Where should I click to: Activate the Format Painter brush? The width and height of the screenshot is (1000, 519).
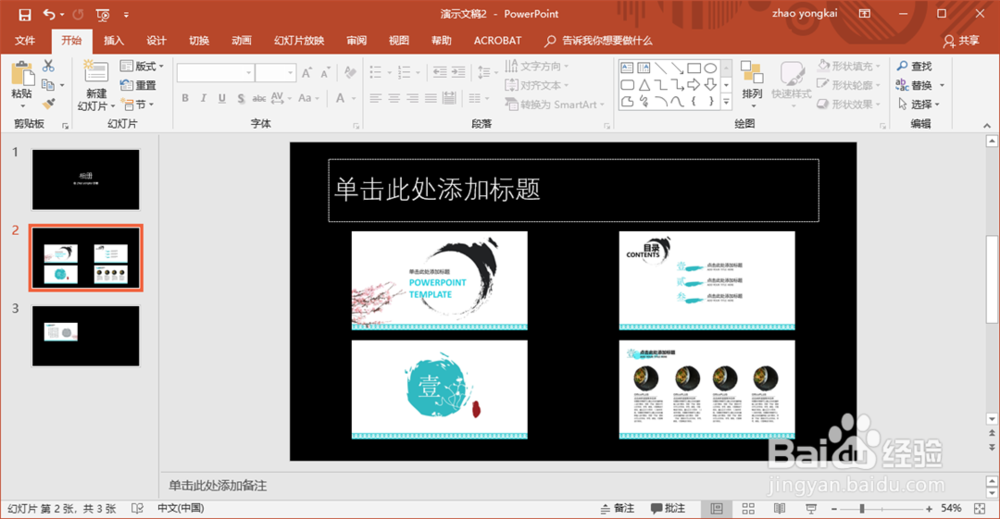tap(48, 104)
